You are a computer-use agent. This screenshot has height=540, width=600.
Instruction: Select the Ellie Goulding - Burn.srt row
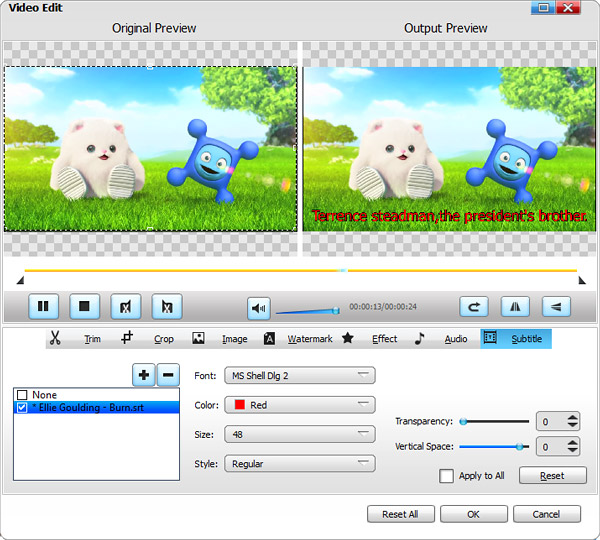coord(96,408)
